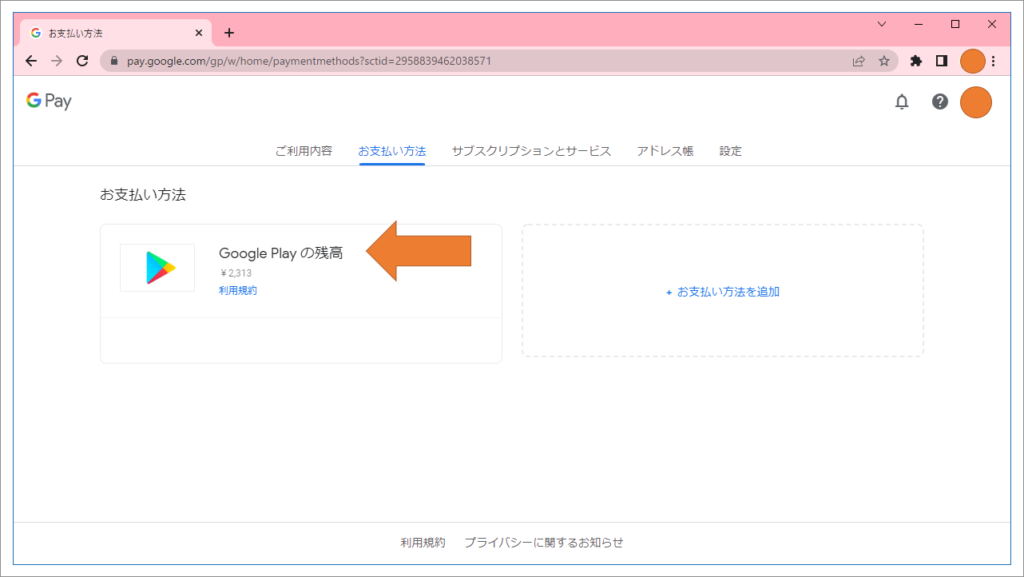Switch to the ご利用内容 tab

click(305, 150)
